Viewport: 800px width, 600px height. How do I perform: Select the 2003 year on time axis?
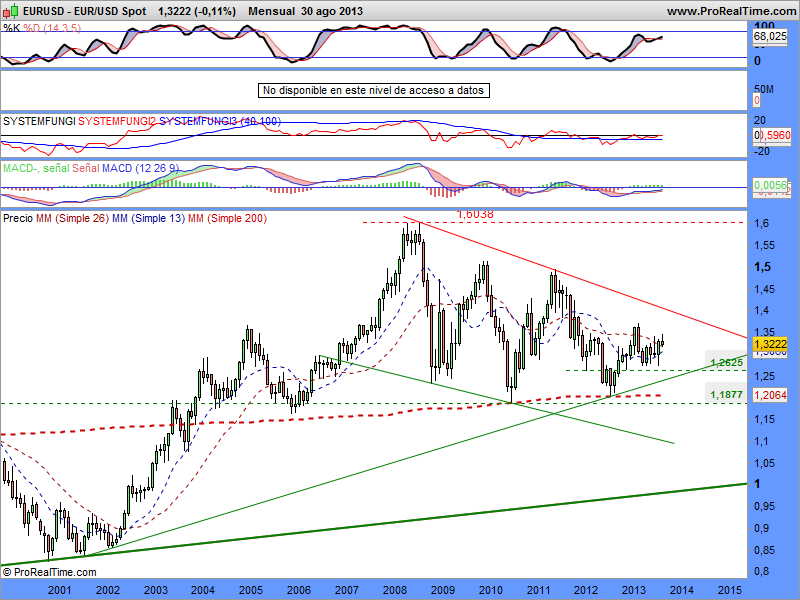[156, 590]
